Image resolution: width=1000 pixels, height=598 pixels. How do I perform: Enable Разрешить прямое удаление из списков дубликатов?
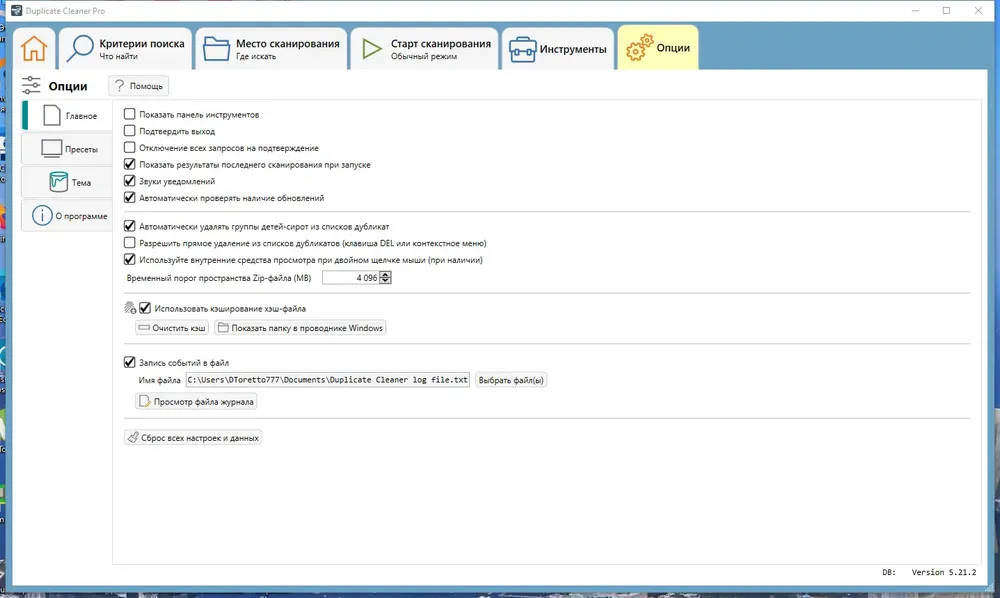click(x=129, y=243)
